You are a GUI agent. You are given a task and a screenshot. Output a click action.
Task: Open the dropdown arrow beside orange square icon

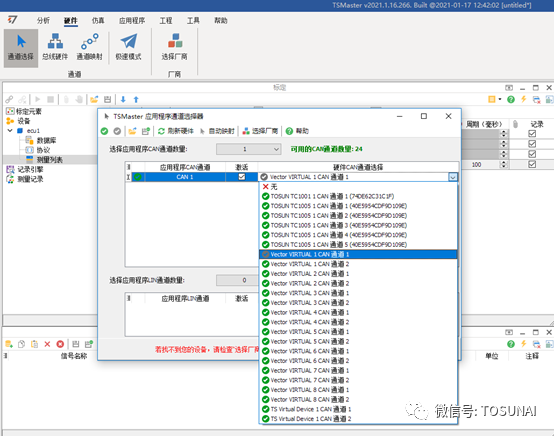coord(500,99)
